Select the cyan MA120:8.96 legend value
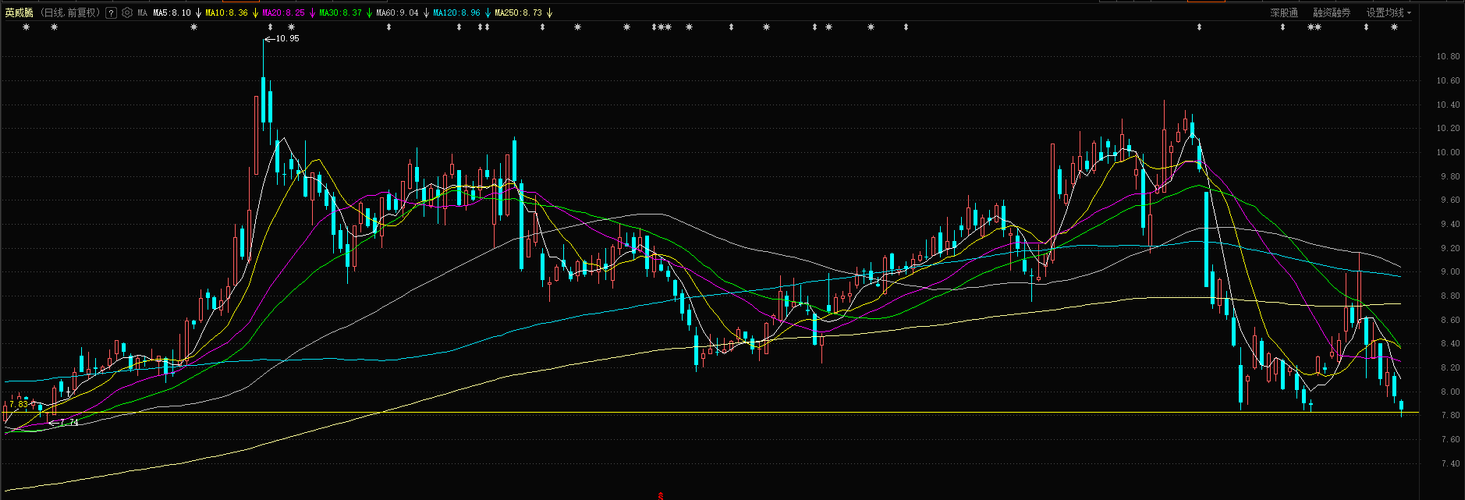The width and height of the screenshot is (1465, 500). tap(457, 13)
